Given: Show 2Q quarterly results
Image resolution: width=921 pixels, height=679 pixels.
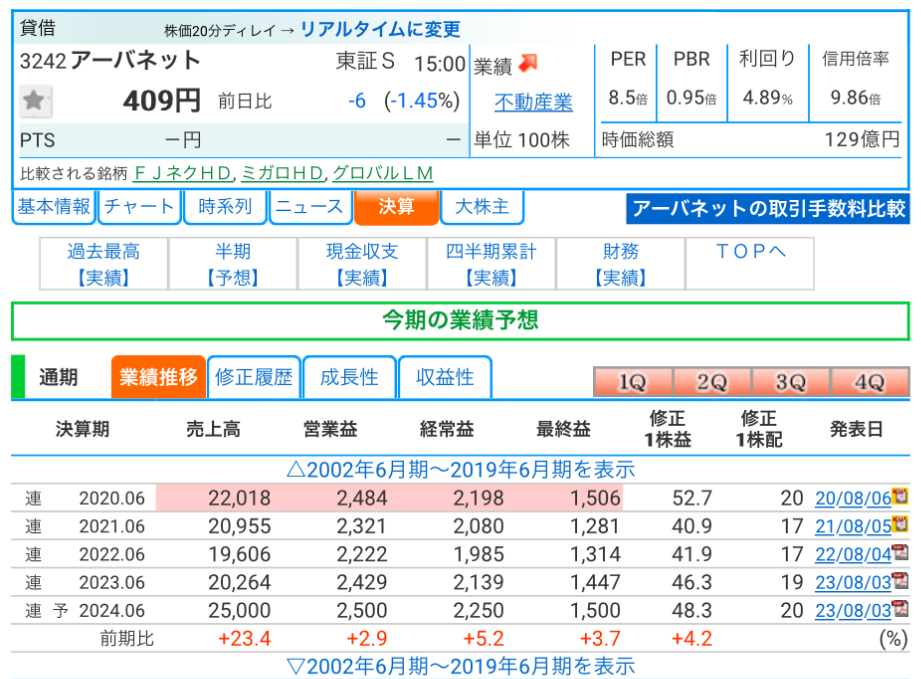Looking at the screenshot, I should point(712,382).
